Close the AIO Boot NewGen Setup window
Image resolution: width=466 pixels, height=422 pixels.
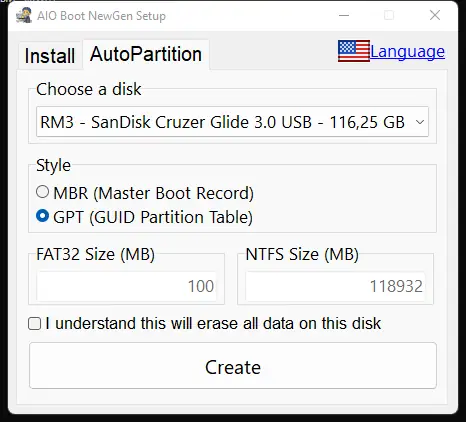point(435,15)
